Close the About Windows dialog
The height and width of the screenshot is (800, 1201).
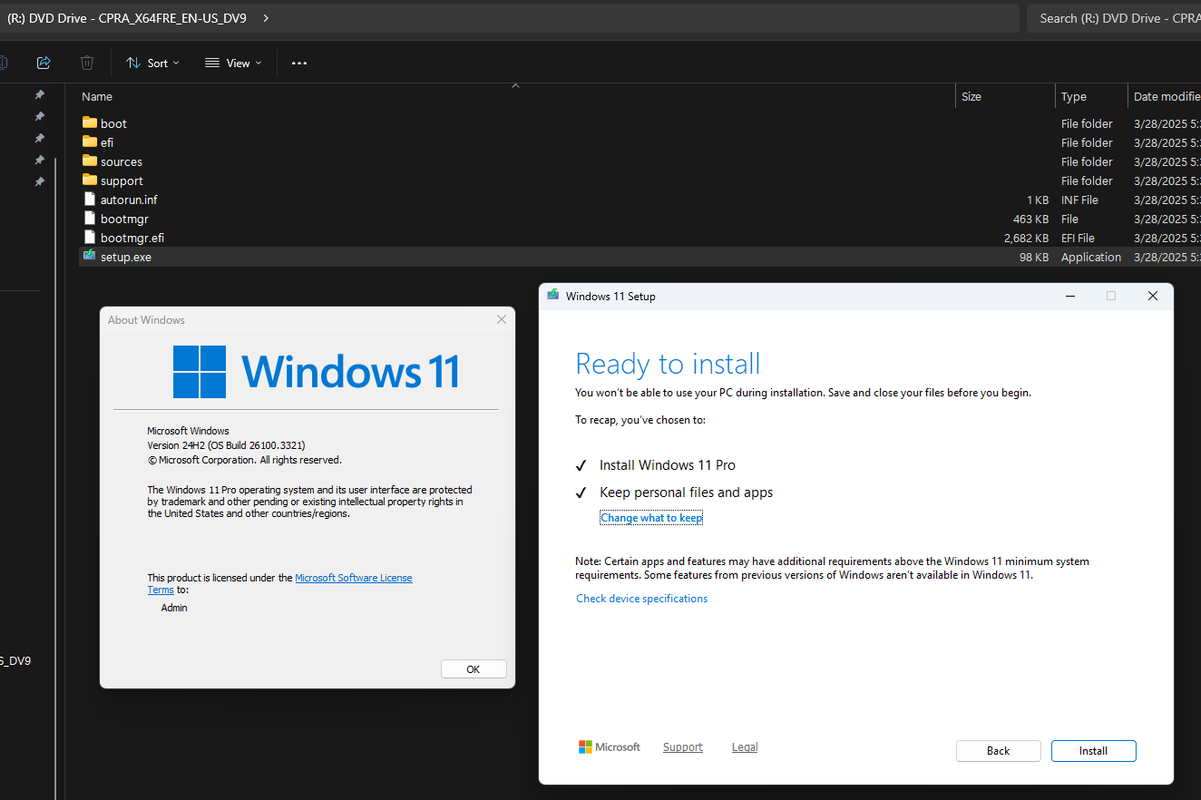[502, 319]
